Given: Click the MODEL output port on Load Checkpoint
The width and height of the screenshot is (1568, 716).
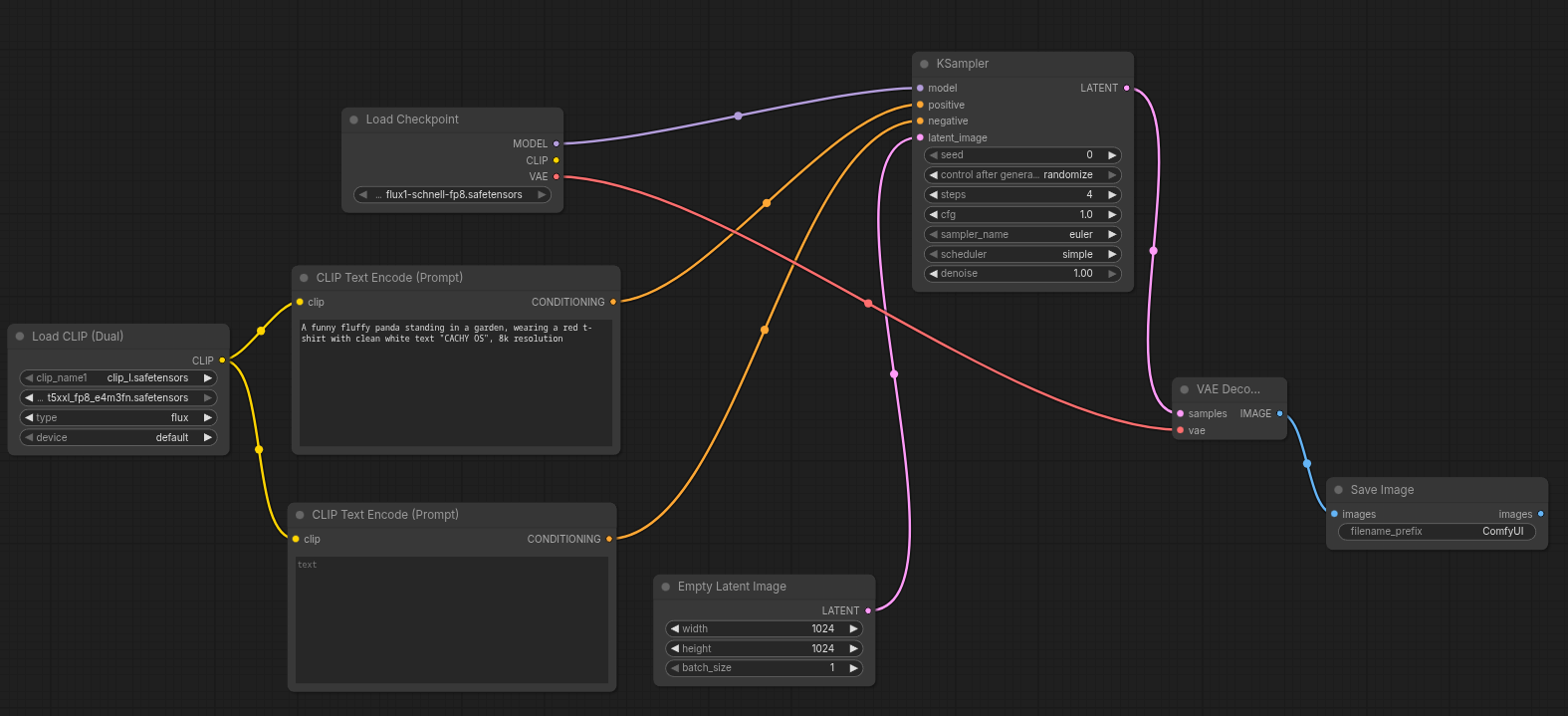Looking at the screenshot, I should (x=556, y=143).
